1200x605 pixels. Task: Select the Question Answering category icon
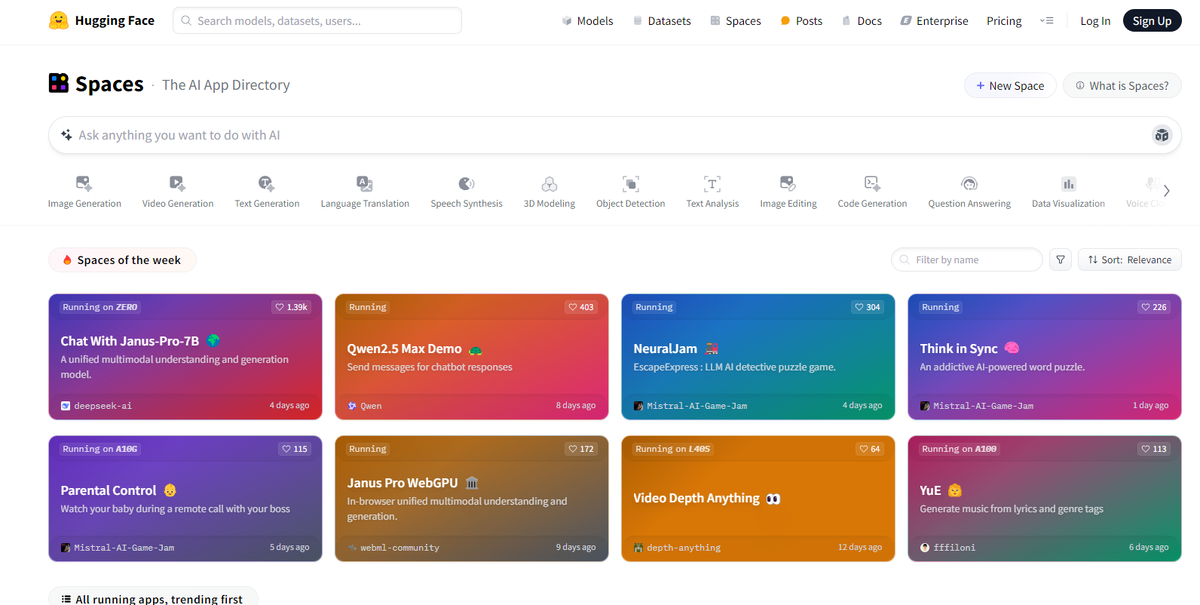(969, 184)
